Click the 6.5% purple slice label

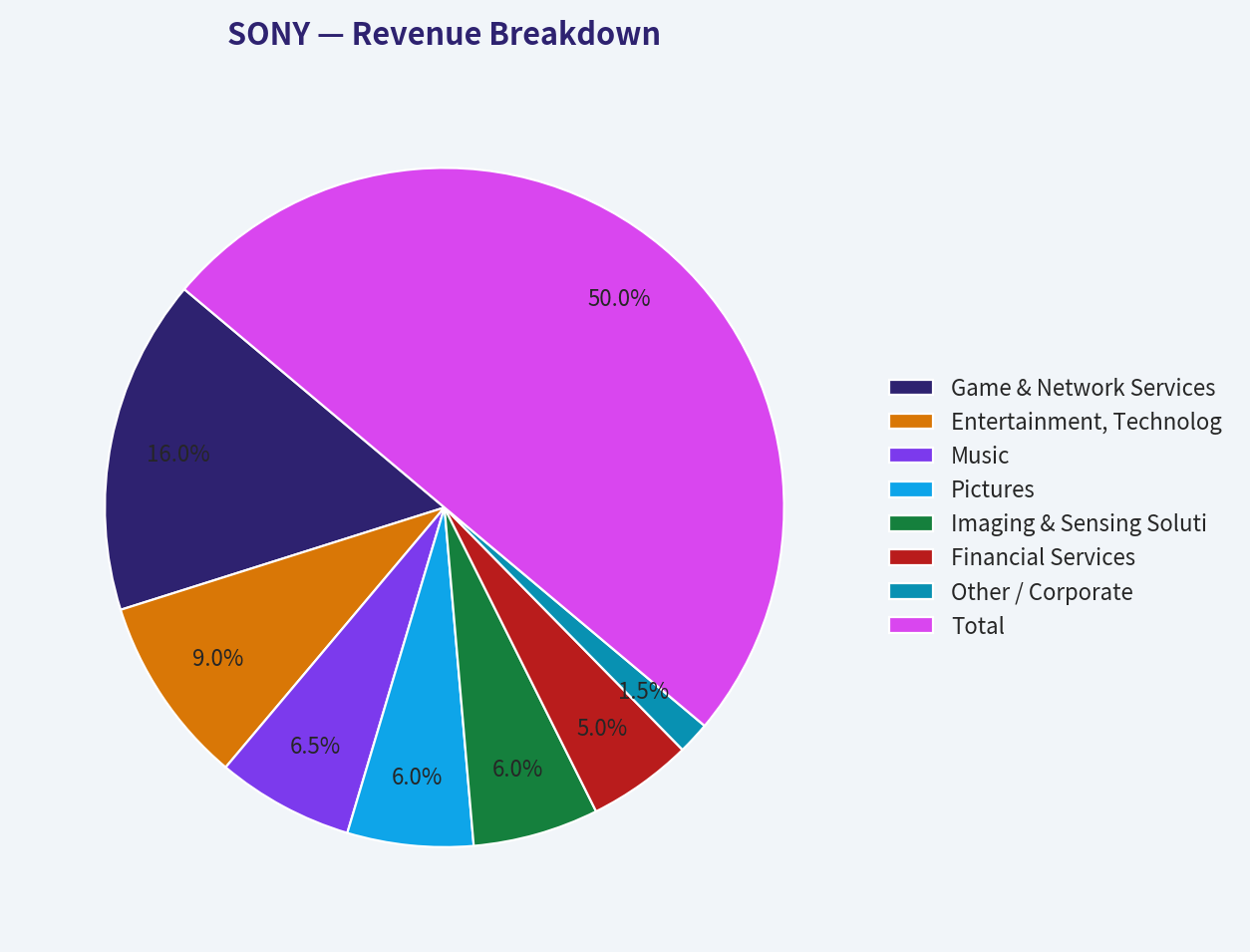point(315,745)
